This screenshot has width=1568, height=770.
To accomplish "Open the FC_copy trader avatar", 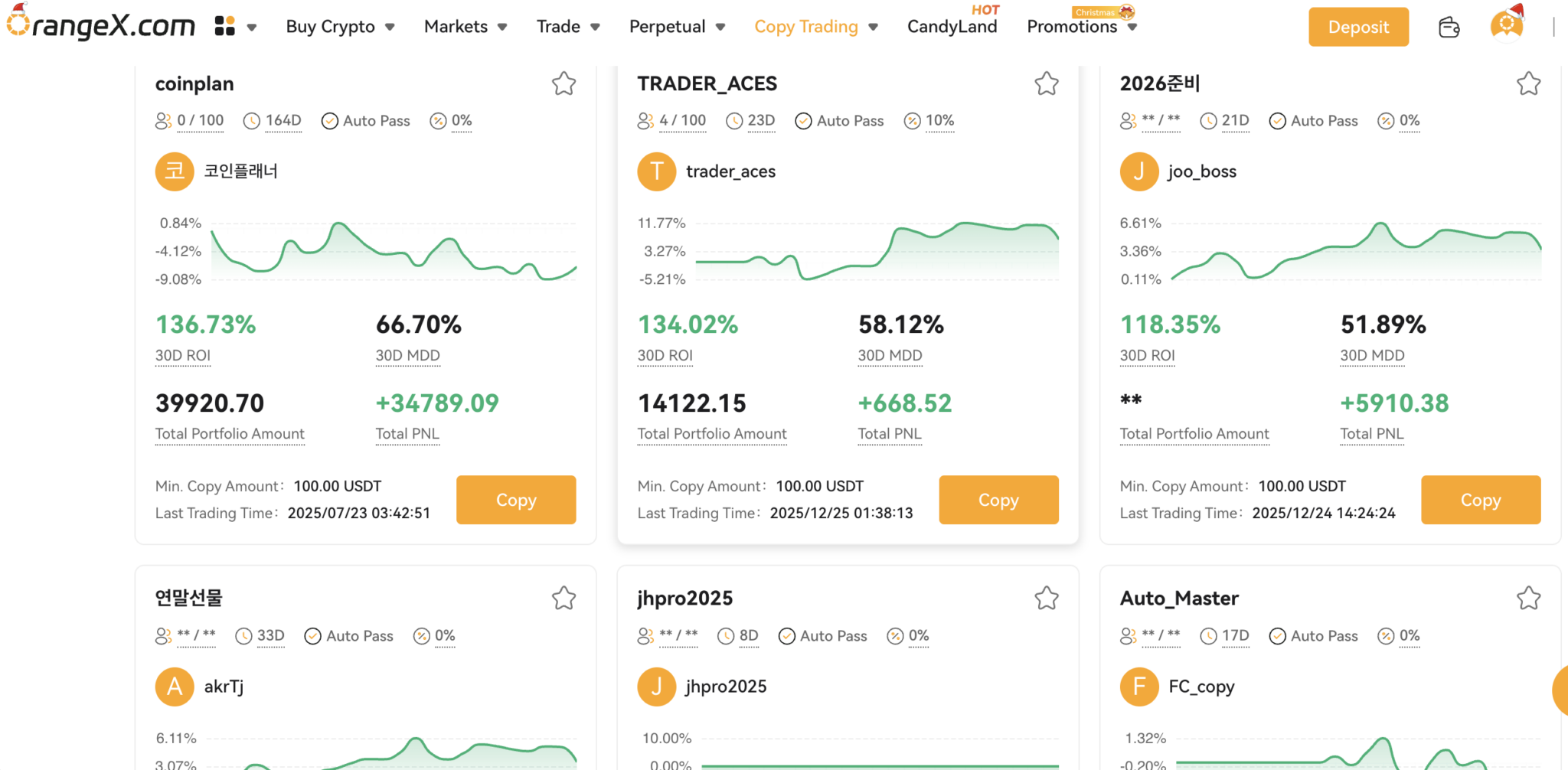I will click(x=1139, y=687).
